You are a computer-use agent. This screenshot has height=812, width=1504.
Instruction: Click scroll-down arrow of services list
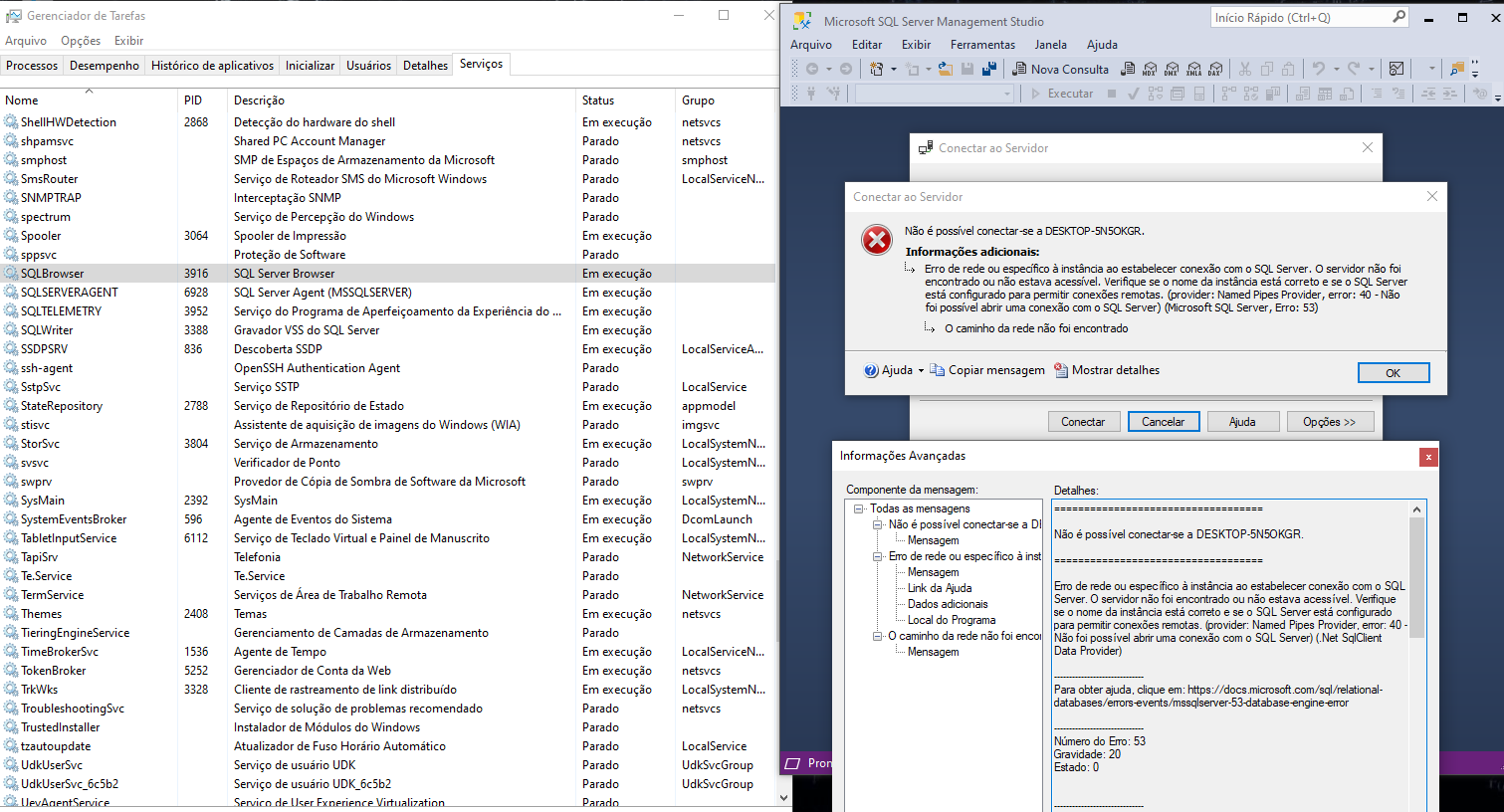click(783, 797)
